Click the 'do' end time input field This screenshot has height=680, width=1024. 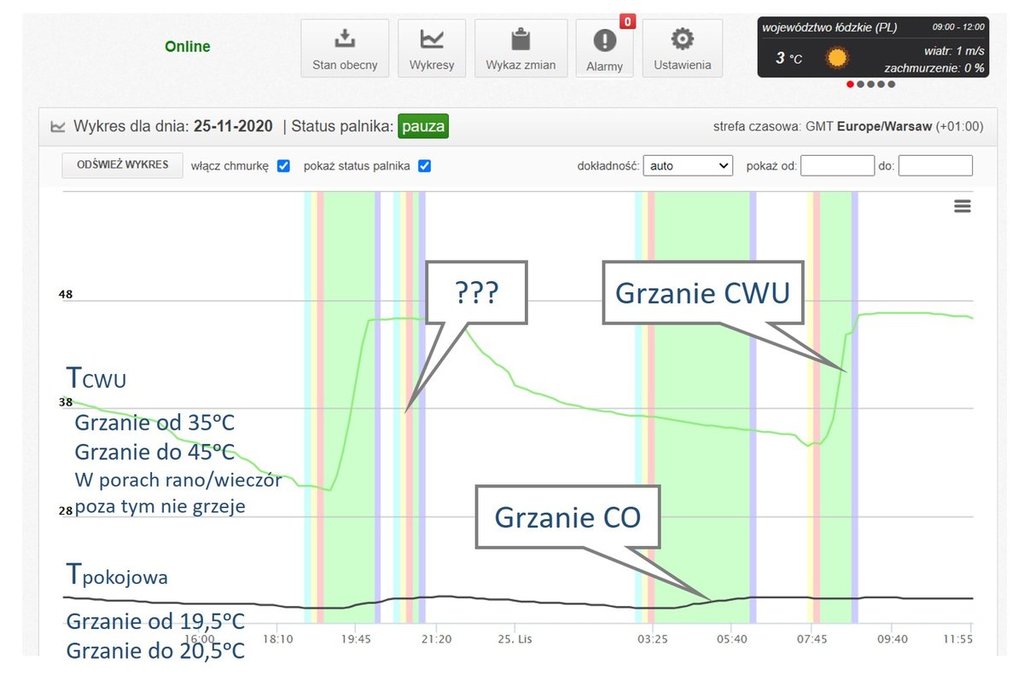point(935,166)
